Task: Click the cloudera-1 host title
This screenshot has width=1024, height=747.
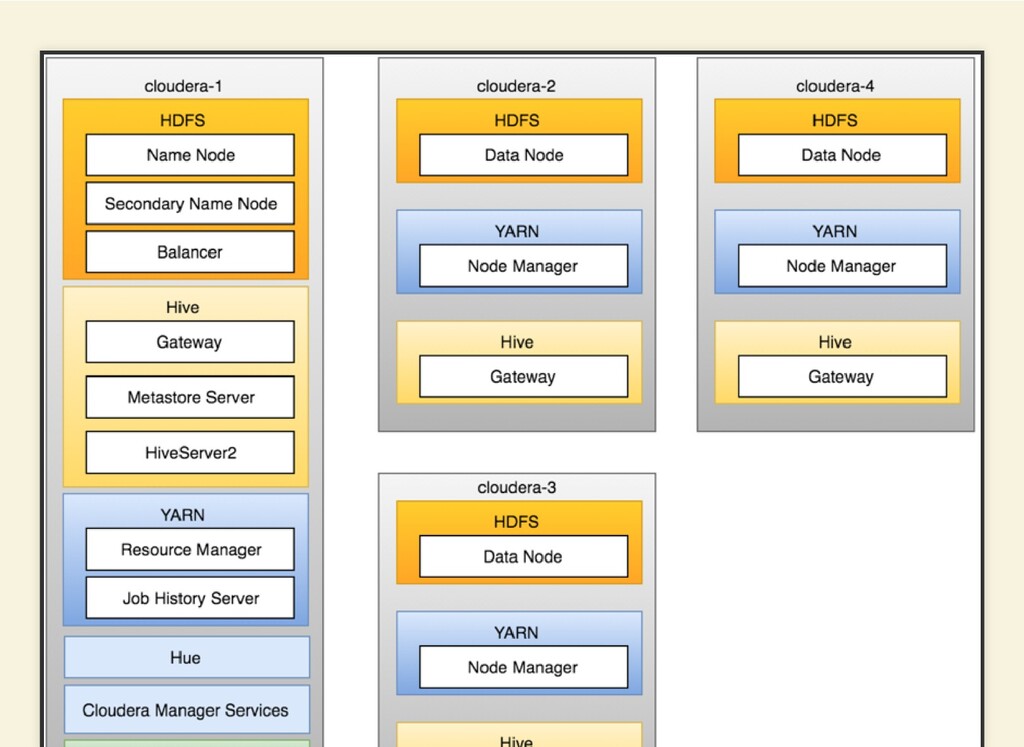Action: (x=184, y=86)
